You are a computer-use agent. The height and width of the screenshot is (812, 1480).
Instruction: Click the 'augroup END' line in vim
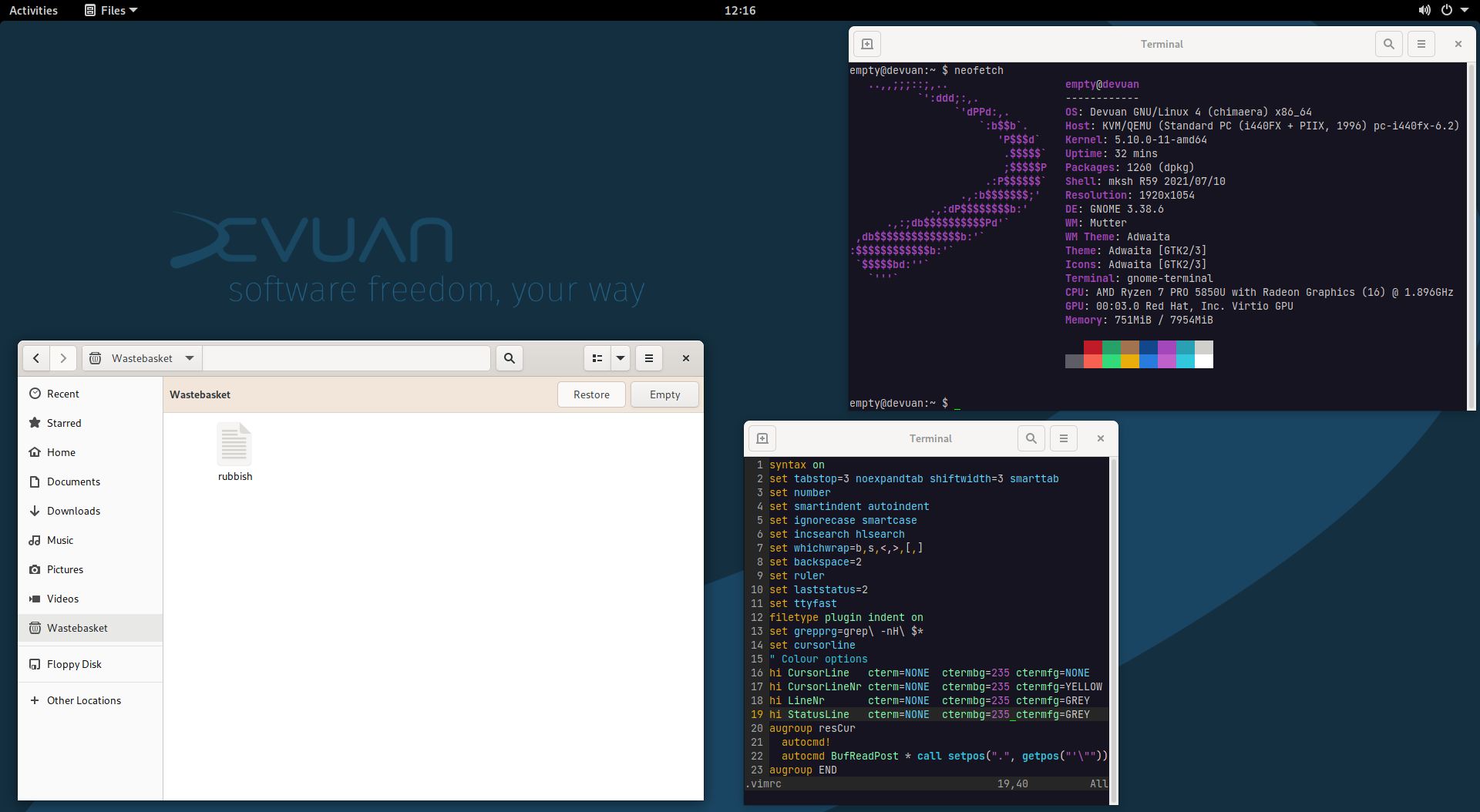pos(803,770)
